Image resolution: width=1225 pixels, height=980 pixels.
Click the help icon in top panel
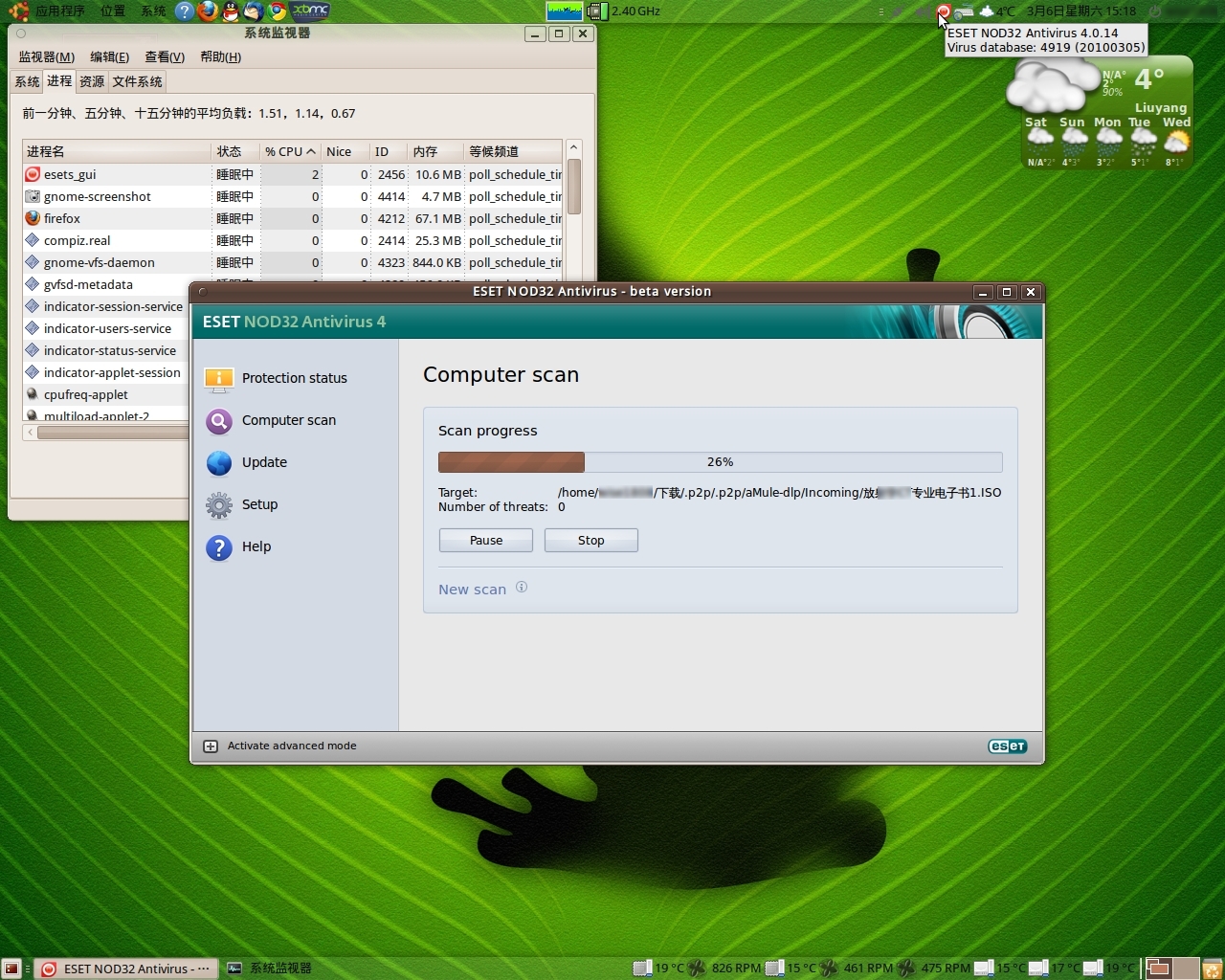[x=184, y=11]
